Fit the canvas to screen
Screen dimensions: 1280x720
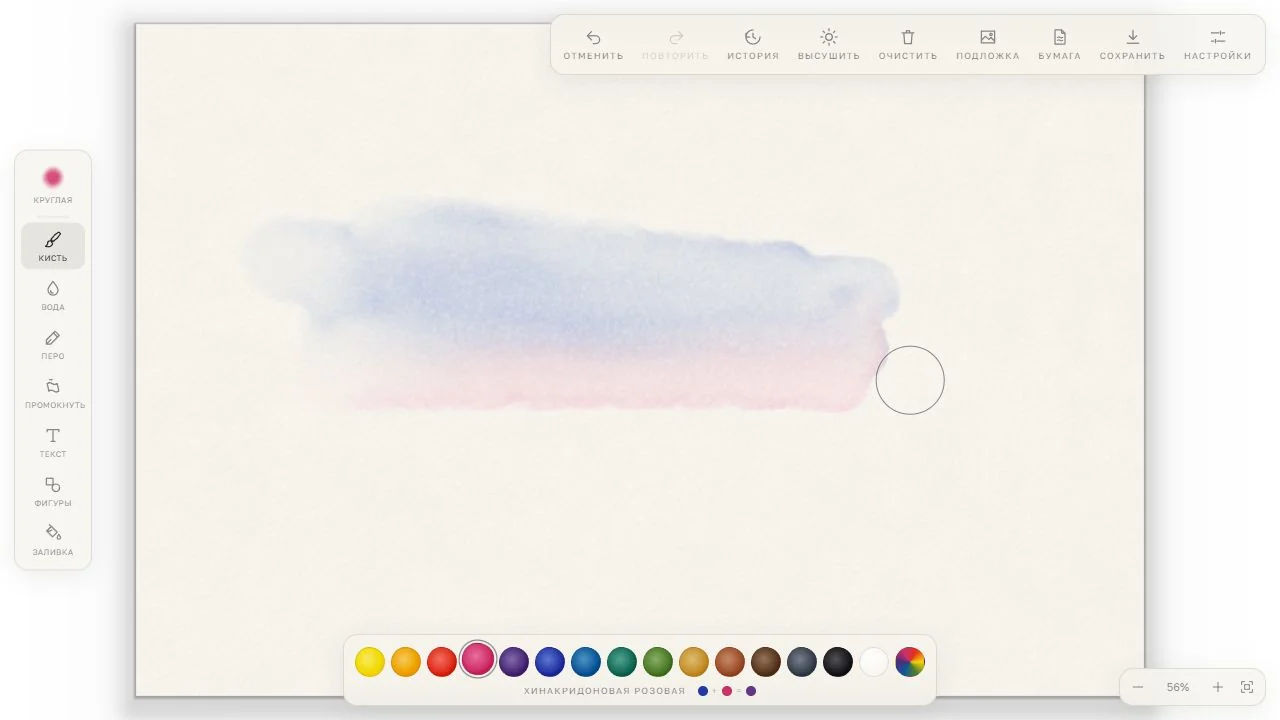(x=1247, y=687)
